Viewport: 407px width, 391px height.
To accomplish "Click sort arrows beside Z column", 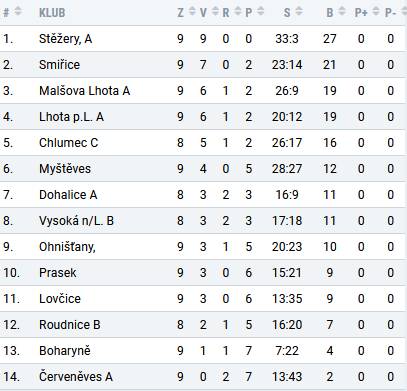I will (192, 11).
